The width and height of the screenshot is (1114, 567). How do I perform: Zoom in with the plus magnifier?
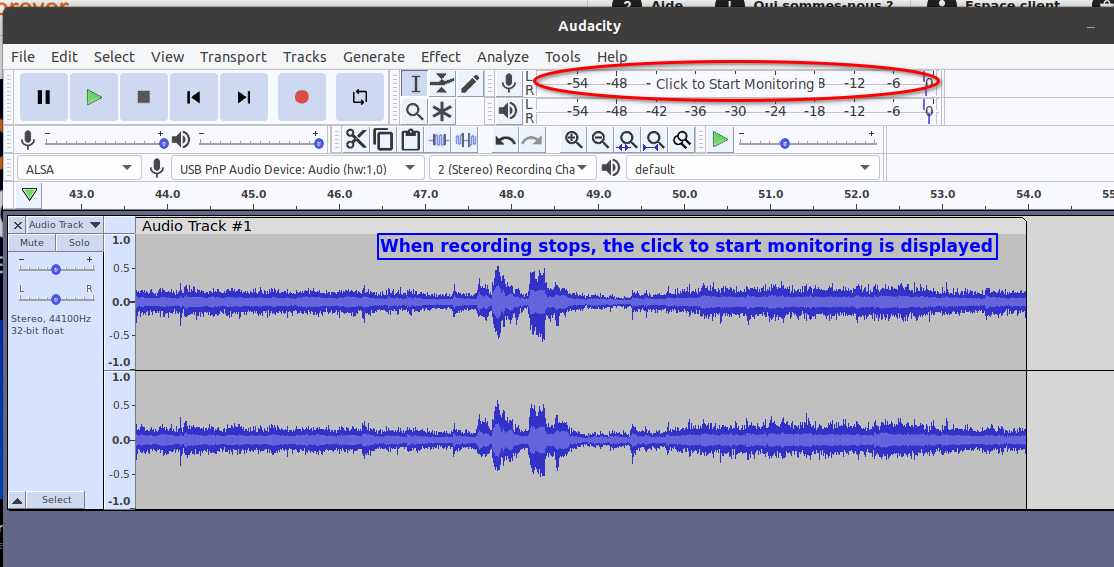(573, 139)
